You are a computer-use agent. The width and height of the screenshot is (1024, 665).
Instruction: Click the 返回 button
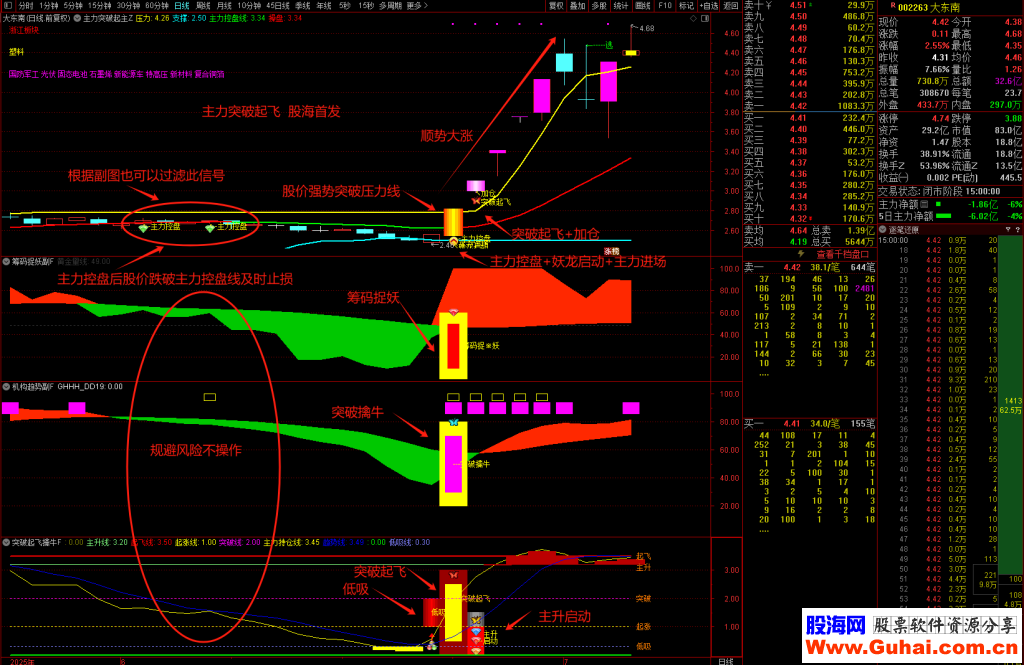[x=731, y=5]
